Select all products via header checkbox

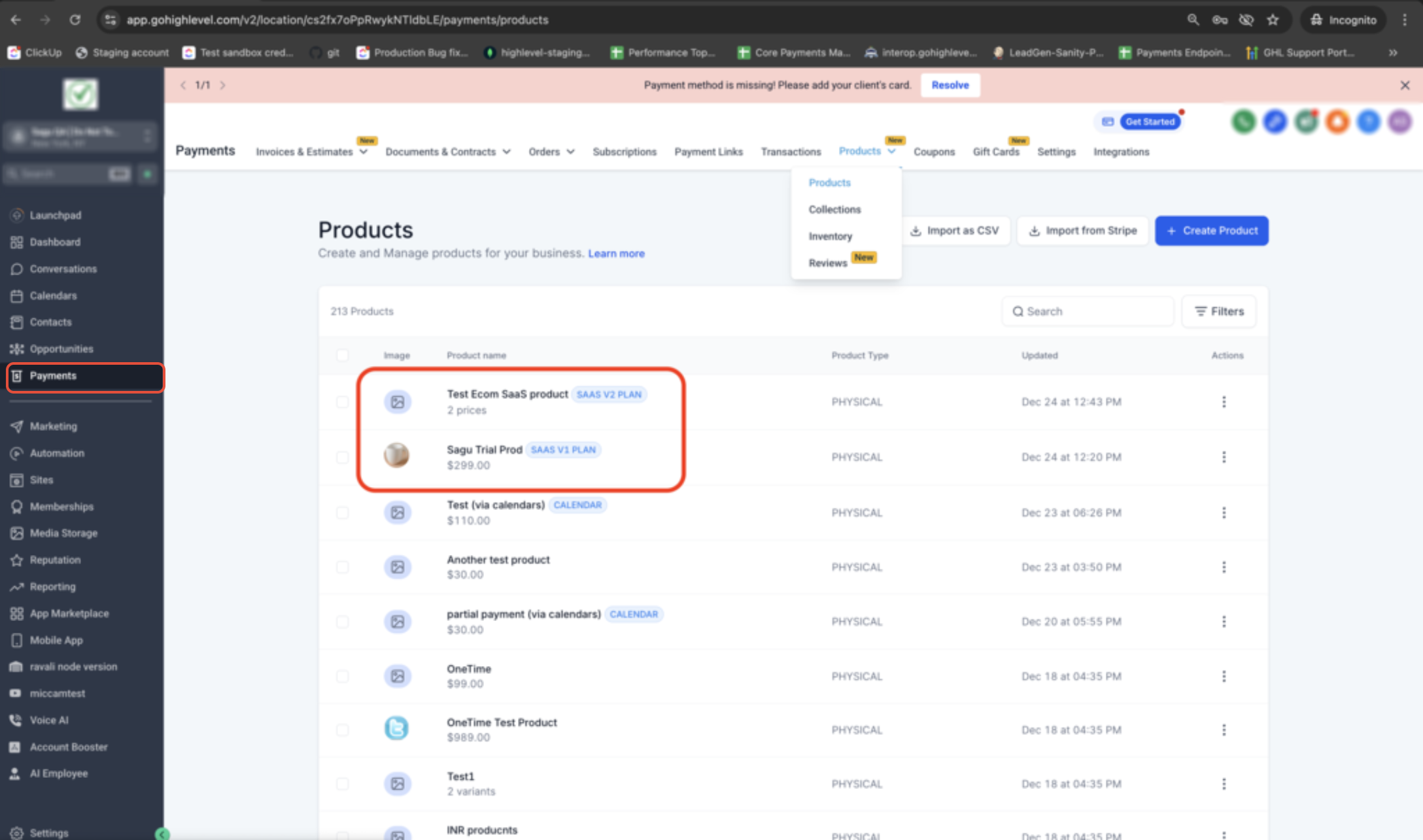(342, 355)
